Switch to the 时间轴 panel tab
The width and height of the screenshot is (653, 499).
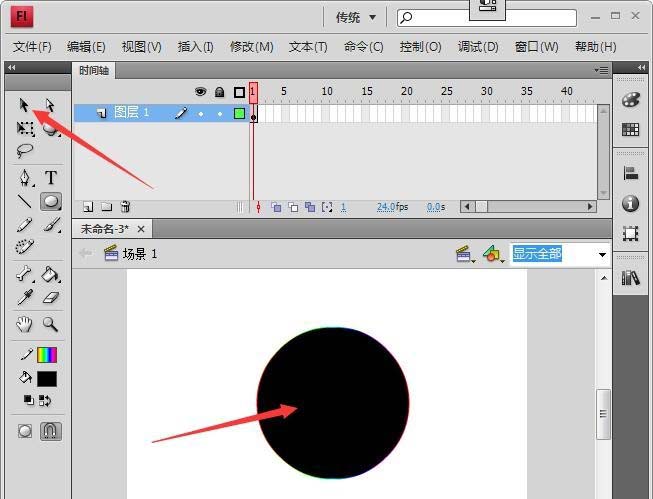tap(94, 70)
